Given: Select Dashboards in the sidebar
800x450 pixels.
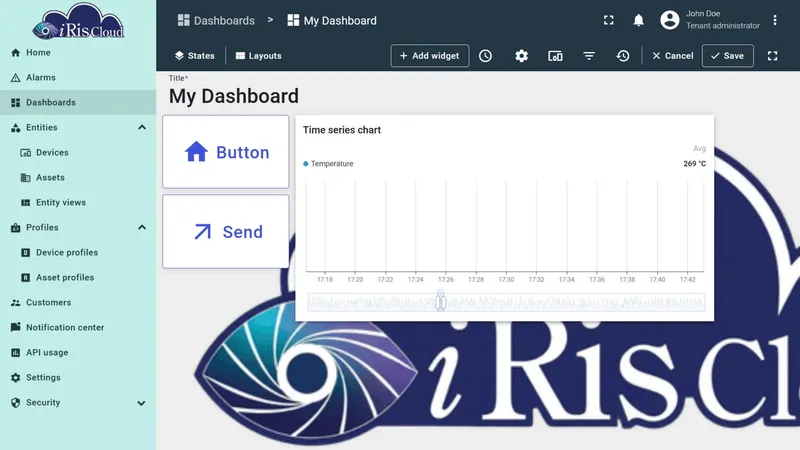Looking at the screenshot, I should [x=78, y=103].
